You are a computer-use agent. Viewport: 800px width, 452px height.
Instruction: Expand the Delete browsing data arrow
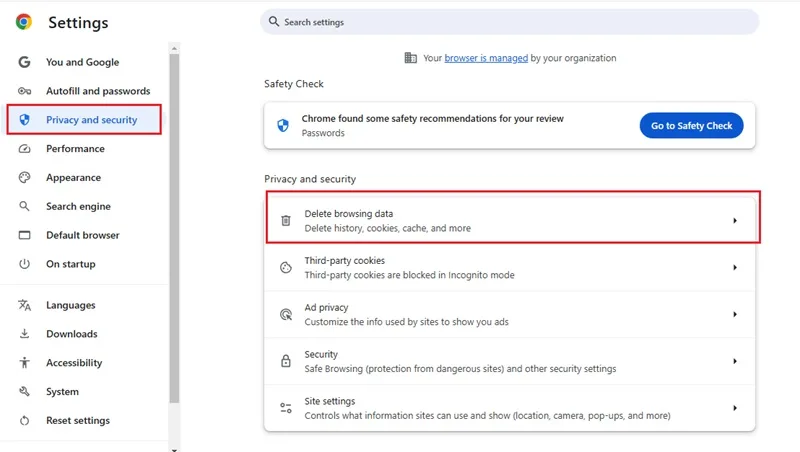(735, 220)
